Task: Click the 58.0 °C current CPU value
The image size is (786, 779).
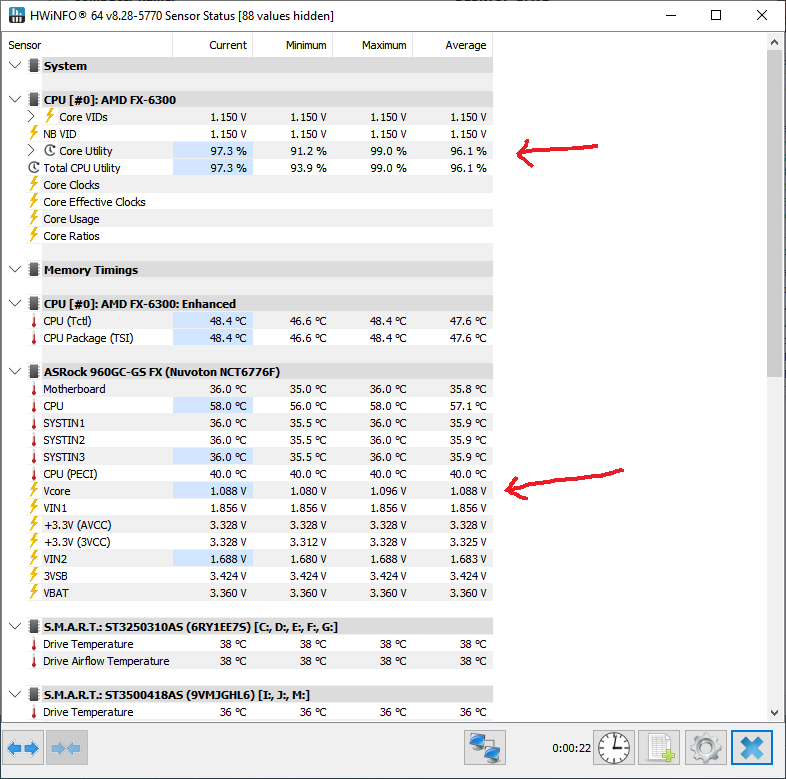Action: point(228,406)
